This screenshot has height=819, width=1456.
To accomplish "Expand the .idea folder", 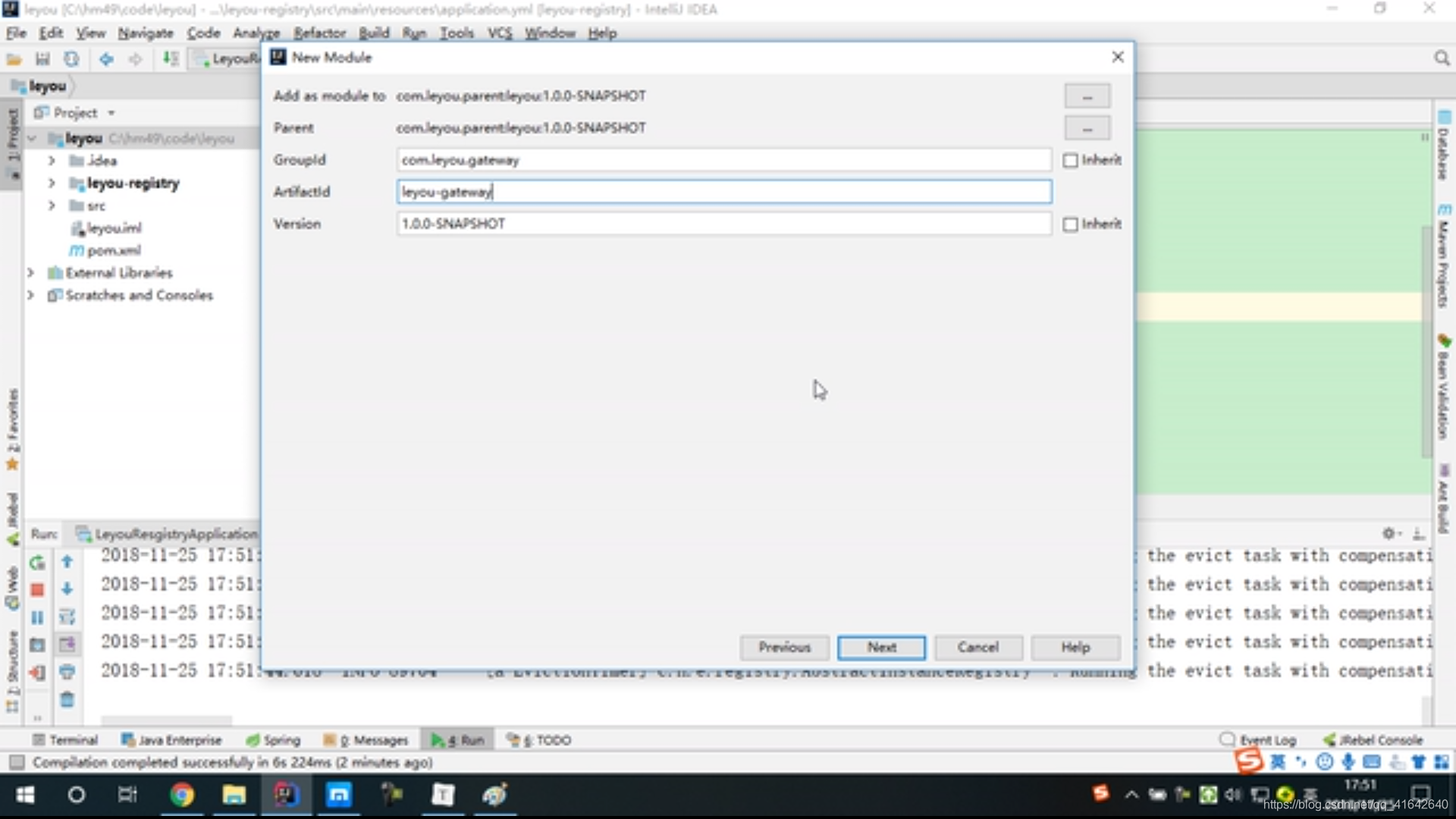I will [52, 161].
